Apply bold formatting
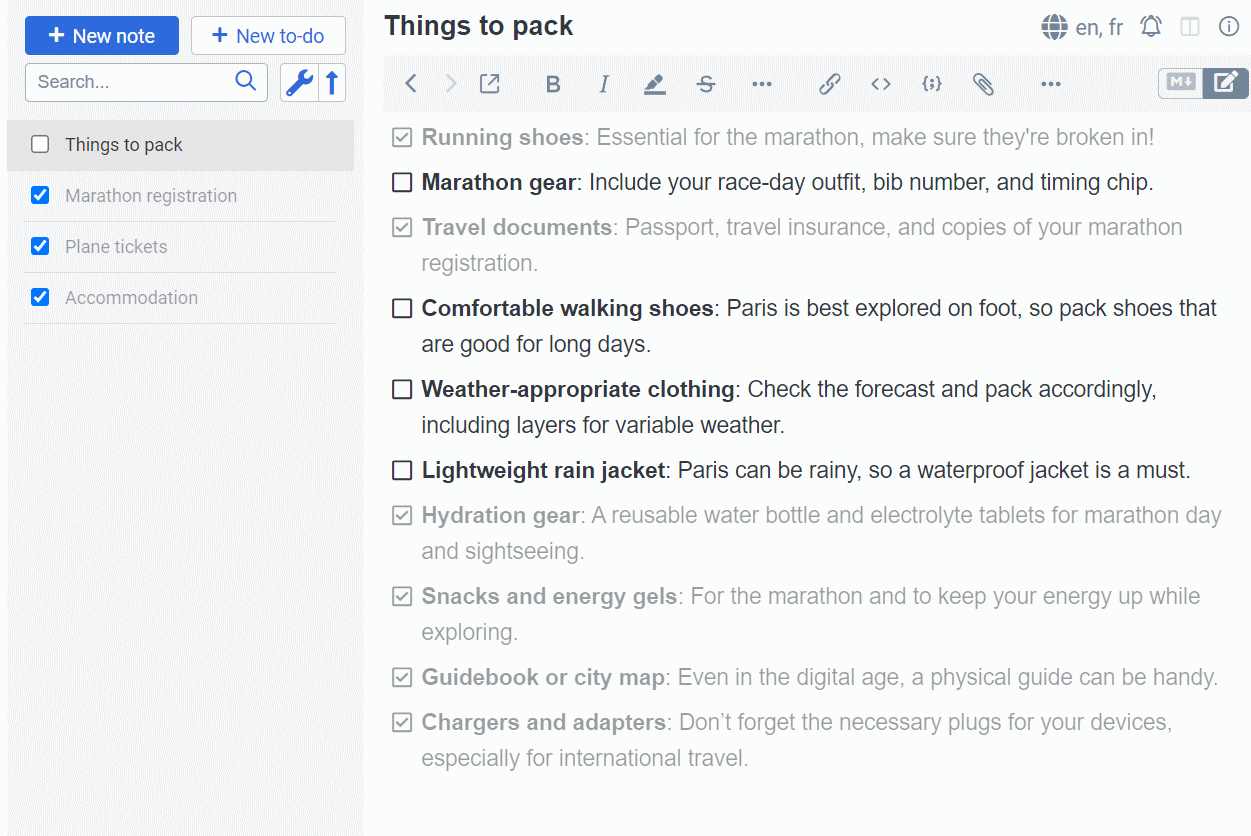The width and height of the screenshot is (1251, 836). pos(553,85)
